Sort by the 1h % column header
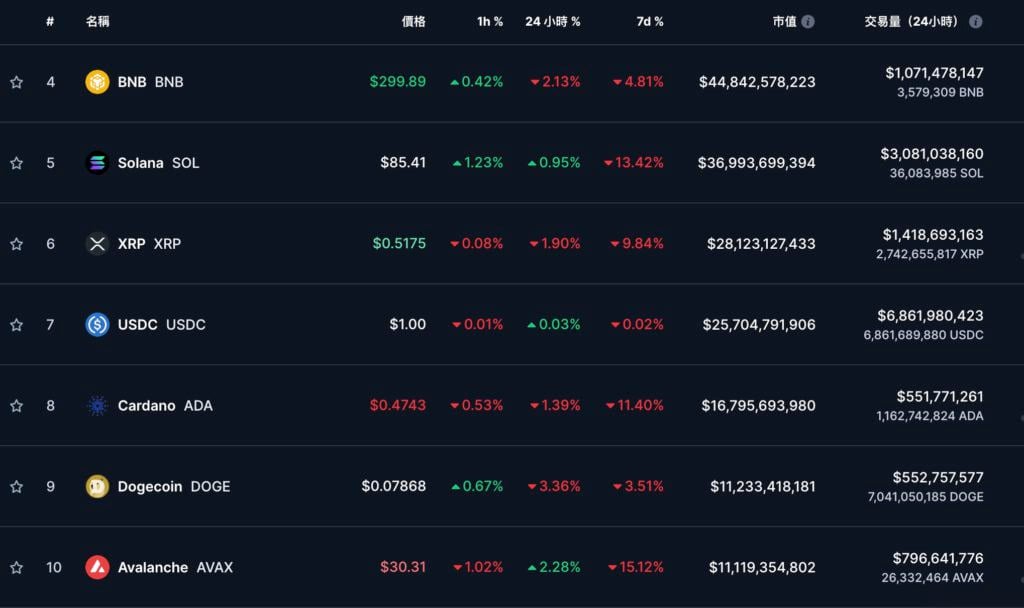The image size is (1024, 608). (490, 21)
